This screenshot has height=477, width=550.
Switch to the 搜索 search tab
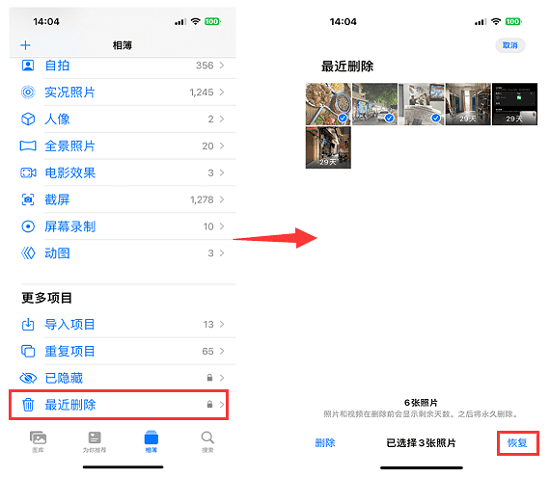tap(207, 442)
